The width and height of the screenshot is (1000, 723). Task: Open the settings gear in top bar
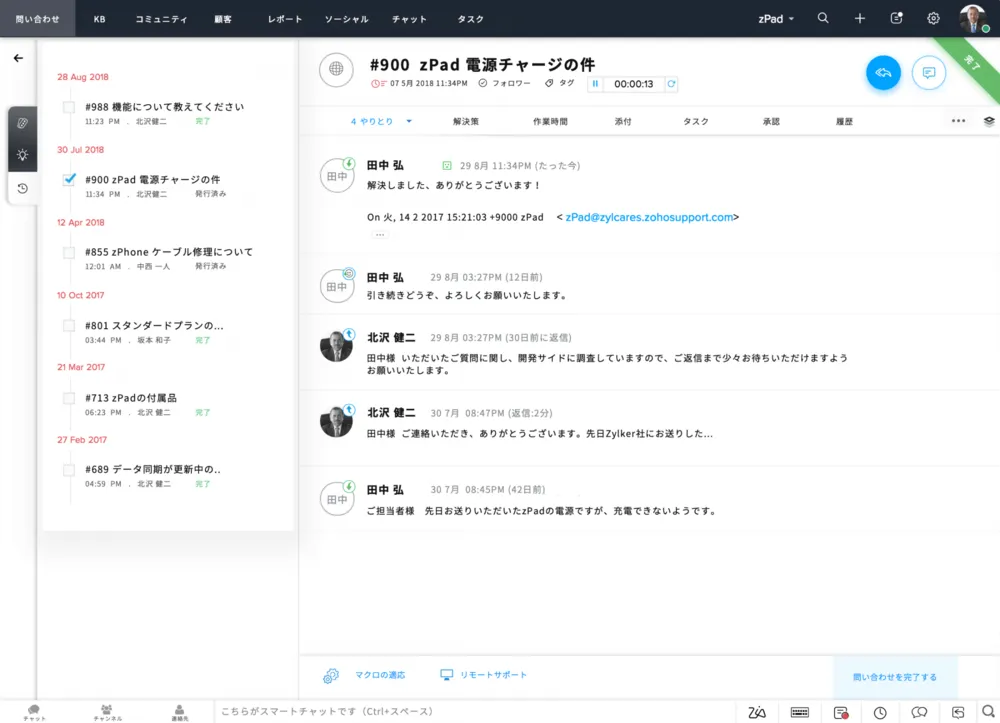click(x=933, y=18)
